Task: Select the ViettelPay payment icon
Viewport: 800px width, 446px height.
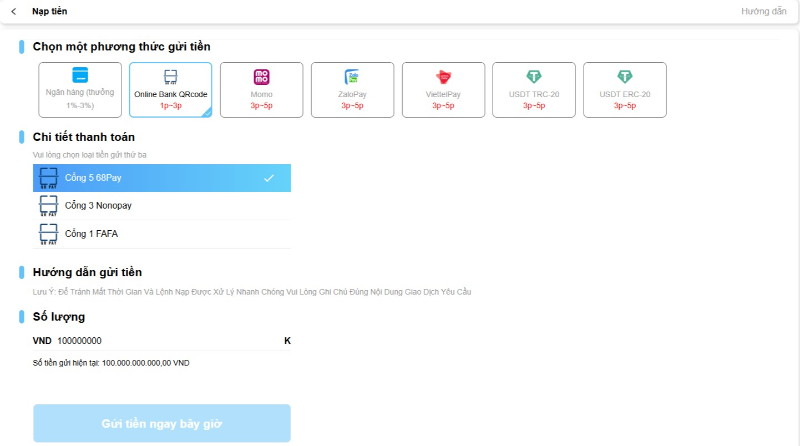Action: pos(443,76)
